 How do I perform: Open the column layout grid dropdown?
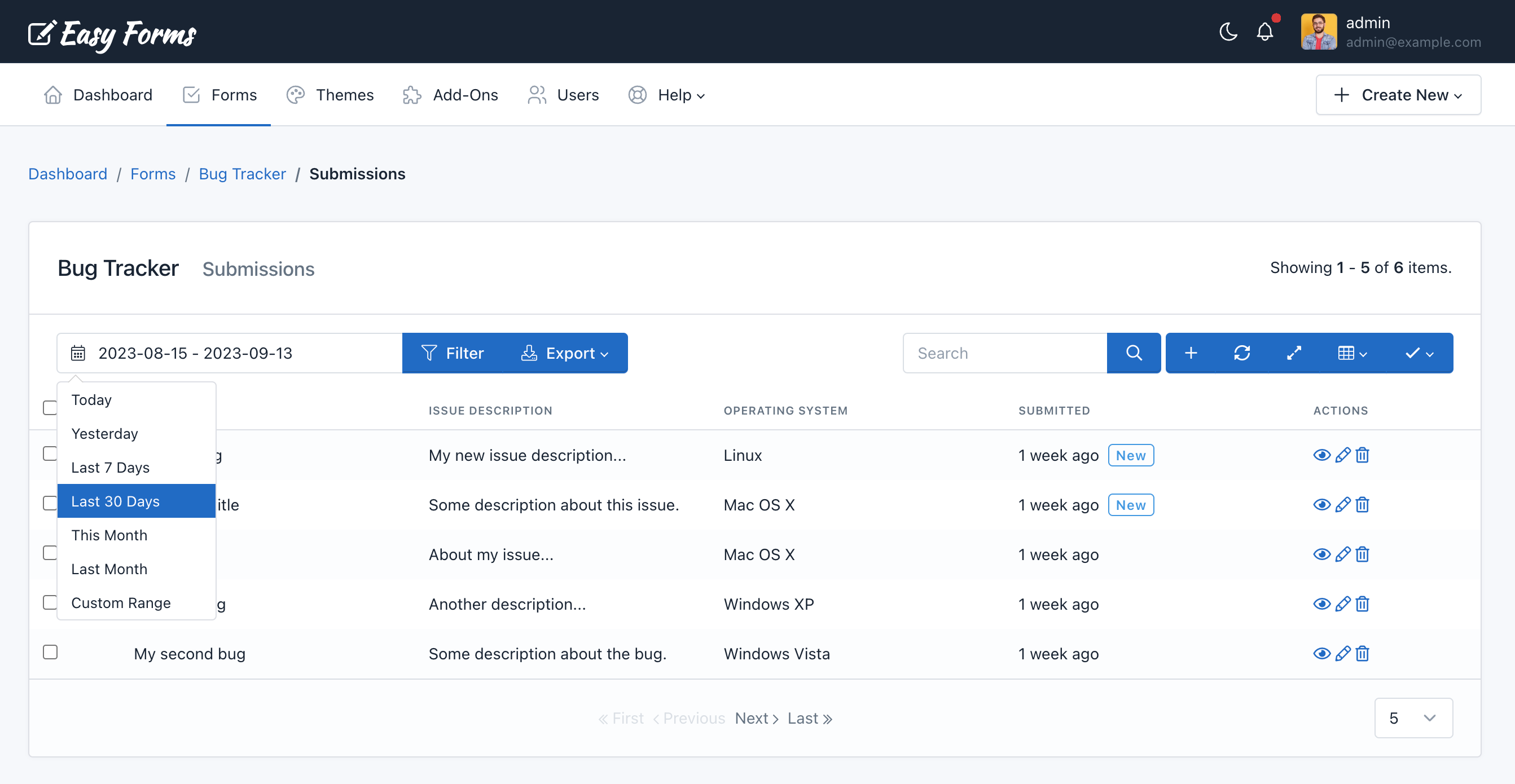pyautogui.click(x=1351, y=353)
